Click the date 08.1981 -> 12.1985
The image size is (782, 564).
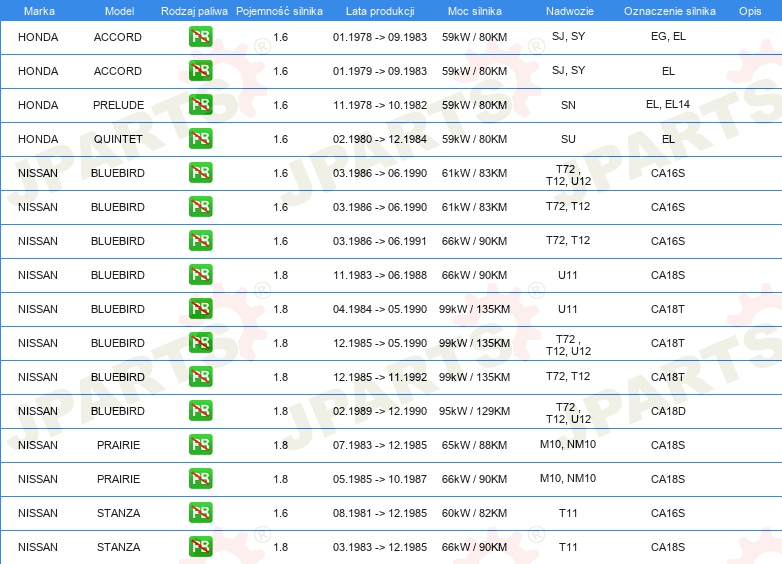point(380,513)
